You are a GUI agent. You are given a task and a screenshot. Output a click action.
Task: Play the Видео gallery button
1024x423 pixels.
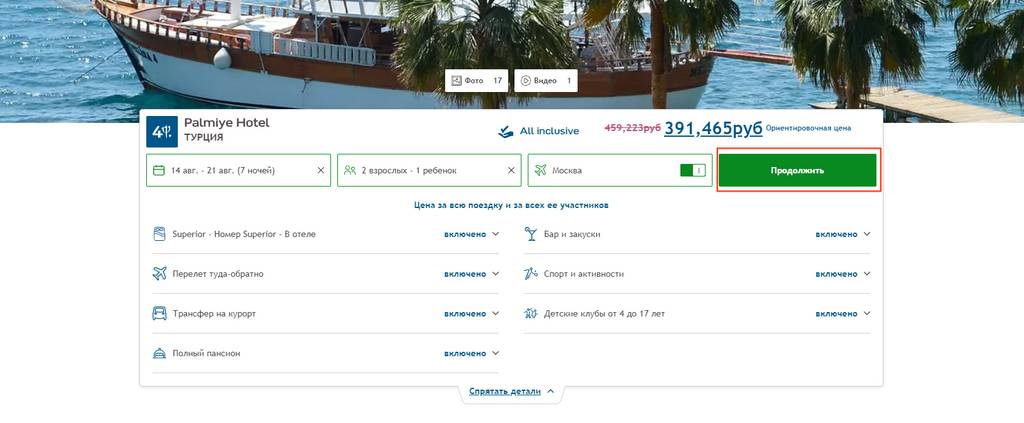pos(545,81)
